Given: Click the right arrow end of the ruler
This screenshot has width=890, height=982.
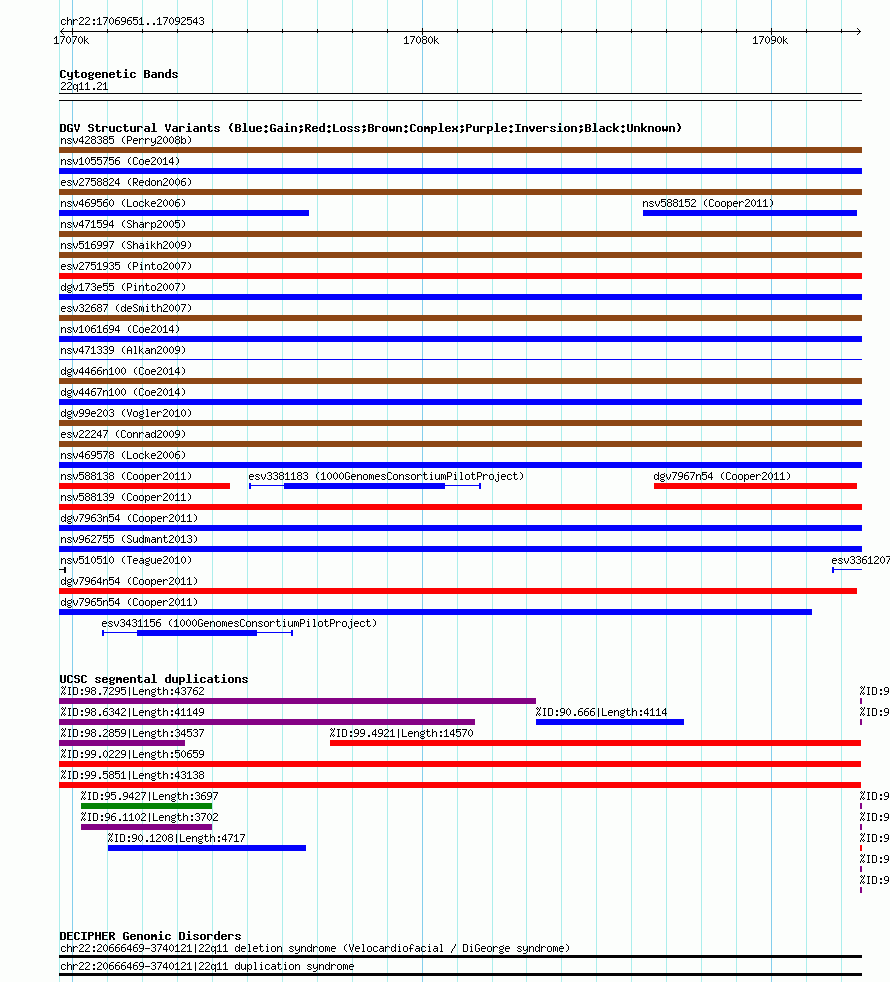Looking at the screenshot, I should click(858, 31).
